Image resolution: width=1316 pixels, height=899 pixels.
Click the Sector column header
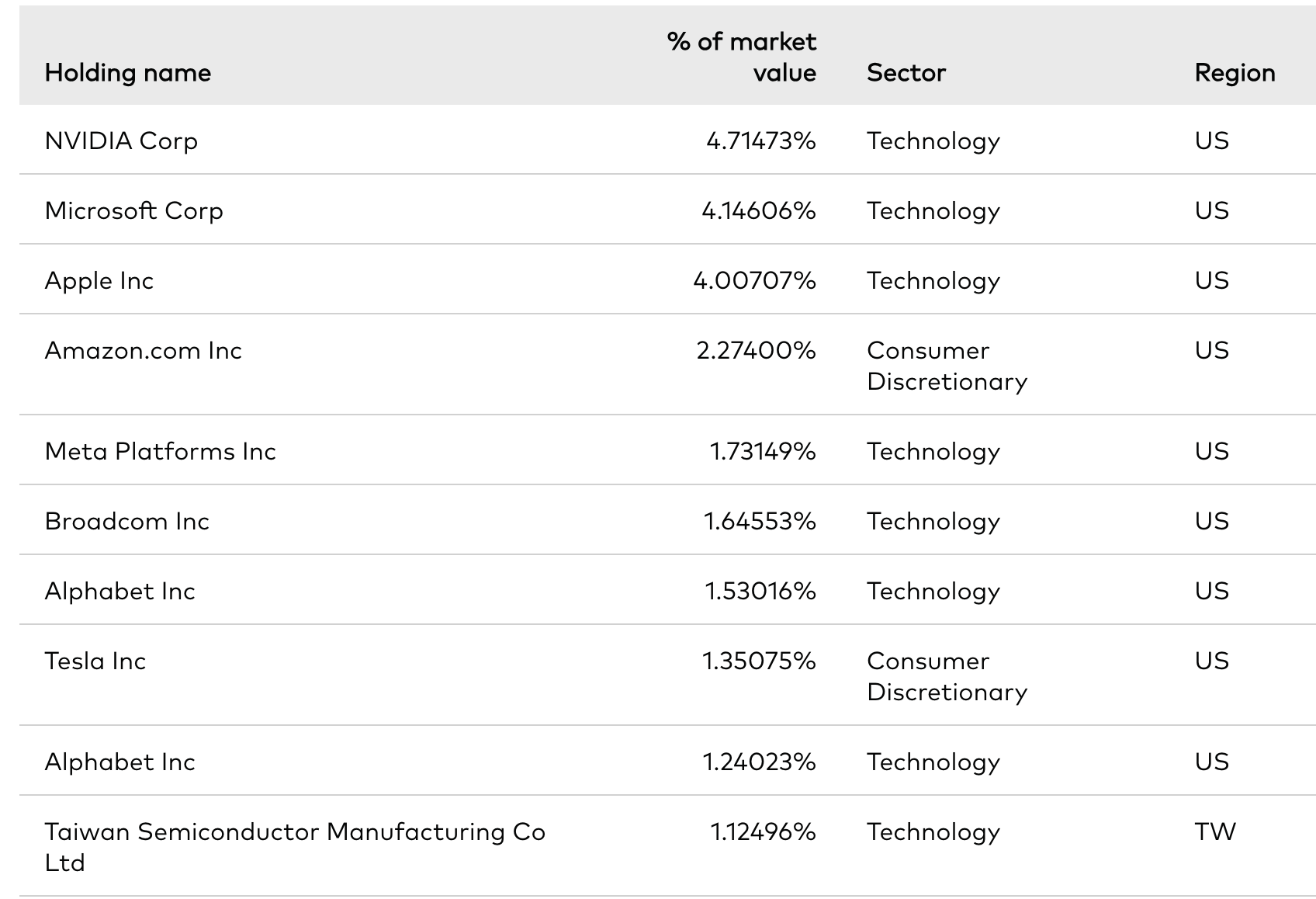[906, 73]
